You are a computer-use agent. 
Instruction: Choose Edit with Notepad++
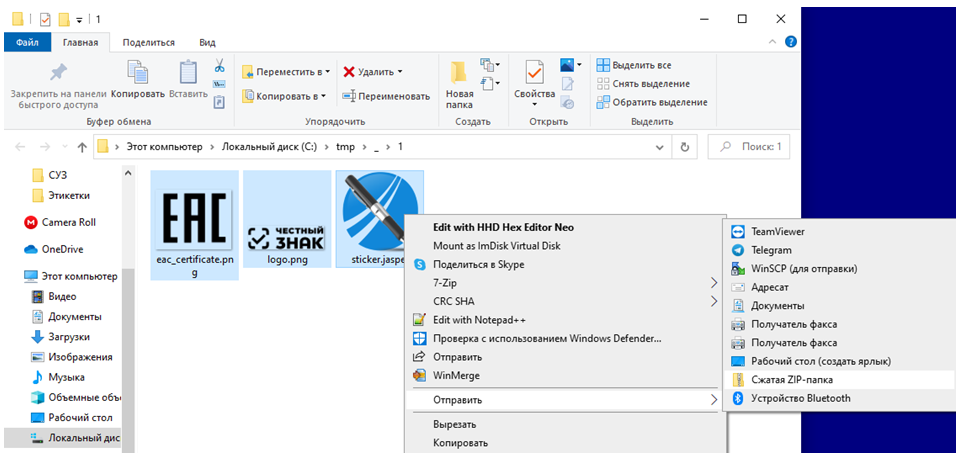(479, 320)
